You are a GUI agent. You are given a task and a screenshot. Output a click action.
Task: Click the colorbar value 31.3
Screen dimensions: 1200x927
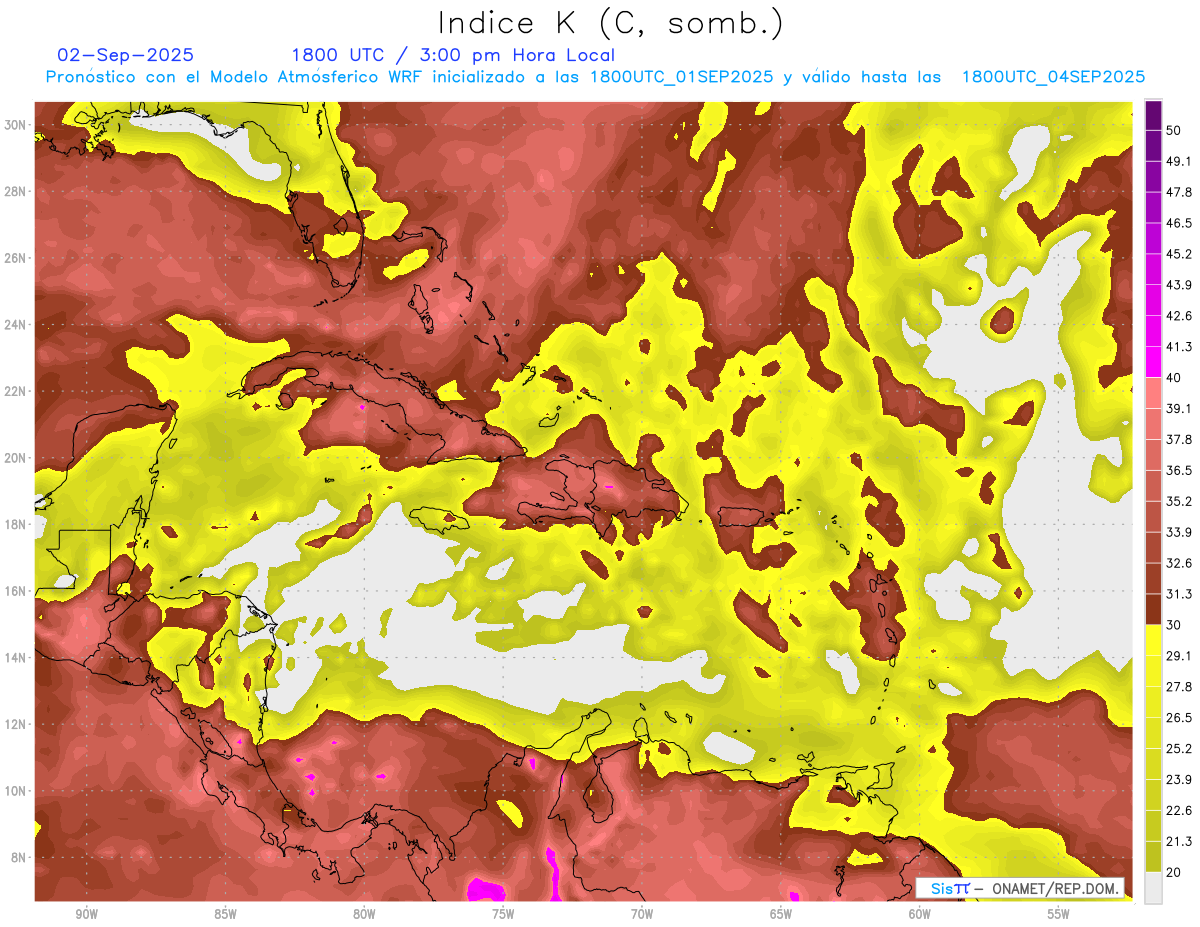(x=1178, y=594)
